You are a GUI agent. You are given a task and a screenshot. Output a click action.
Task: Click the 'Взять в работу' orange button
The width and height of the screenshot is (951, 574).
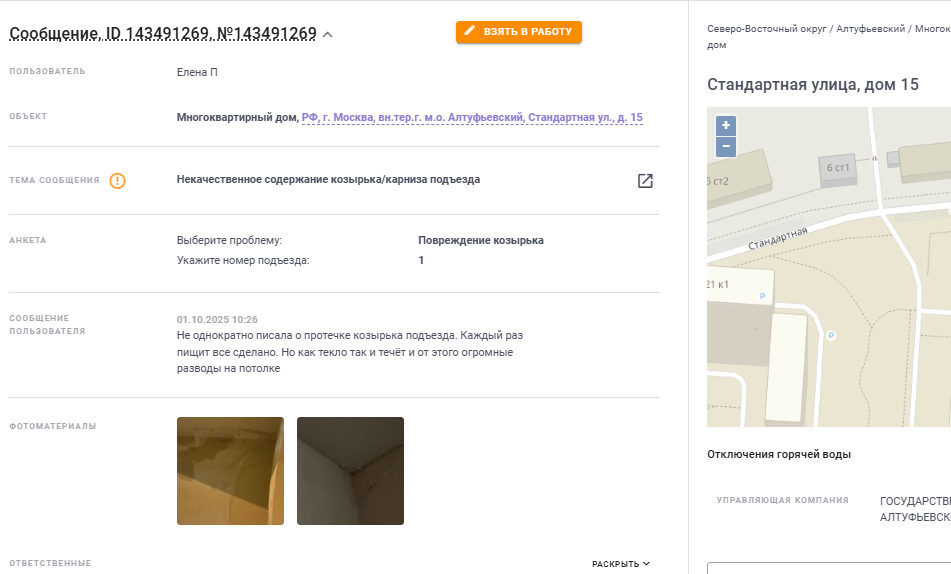[x=519, y=32]
